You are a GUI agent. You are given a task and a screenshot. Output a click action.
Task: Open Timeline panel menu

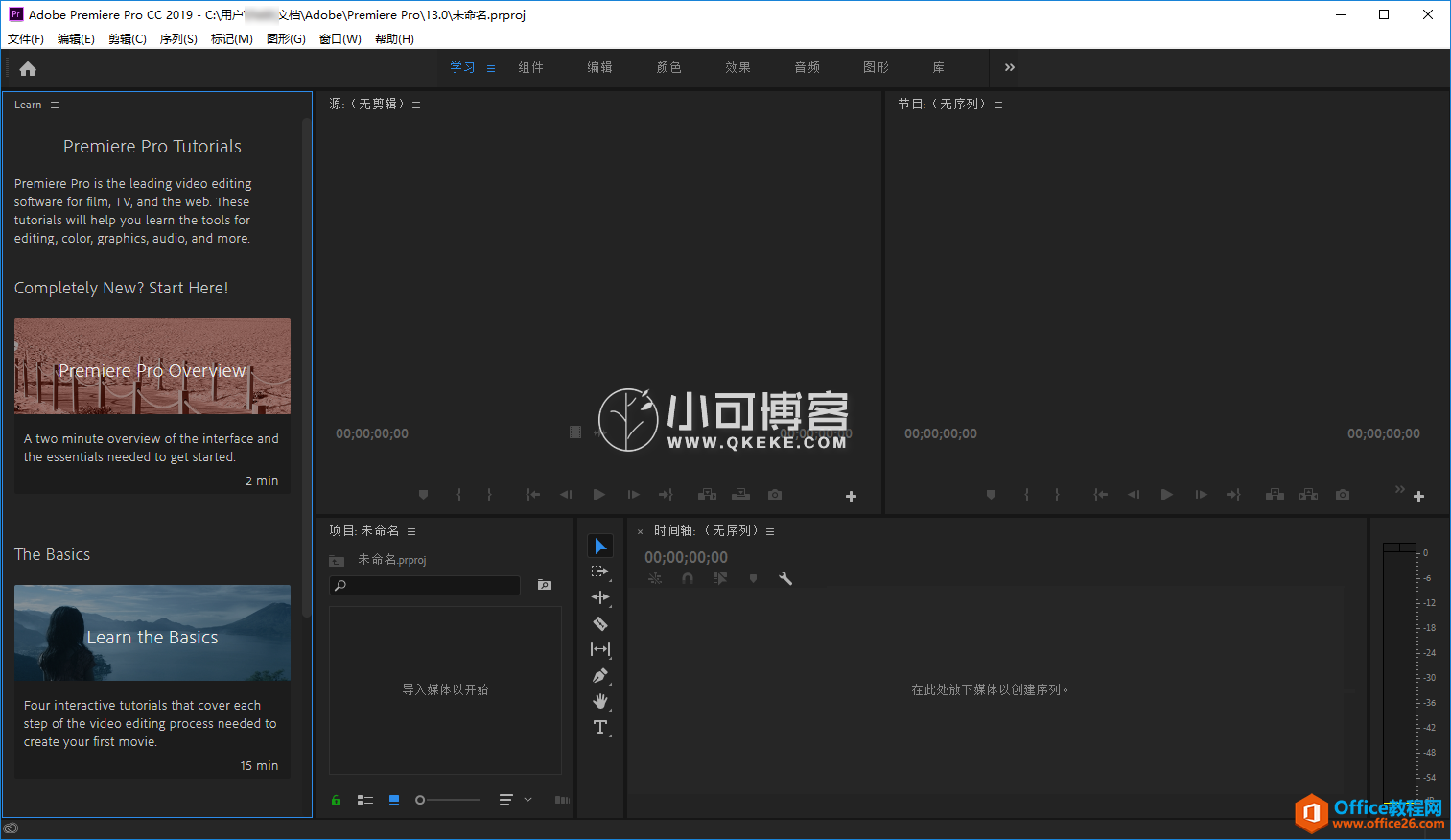(770, 531)
